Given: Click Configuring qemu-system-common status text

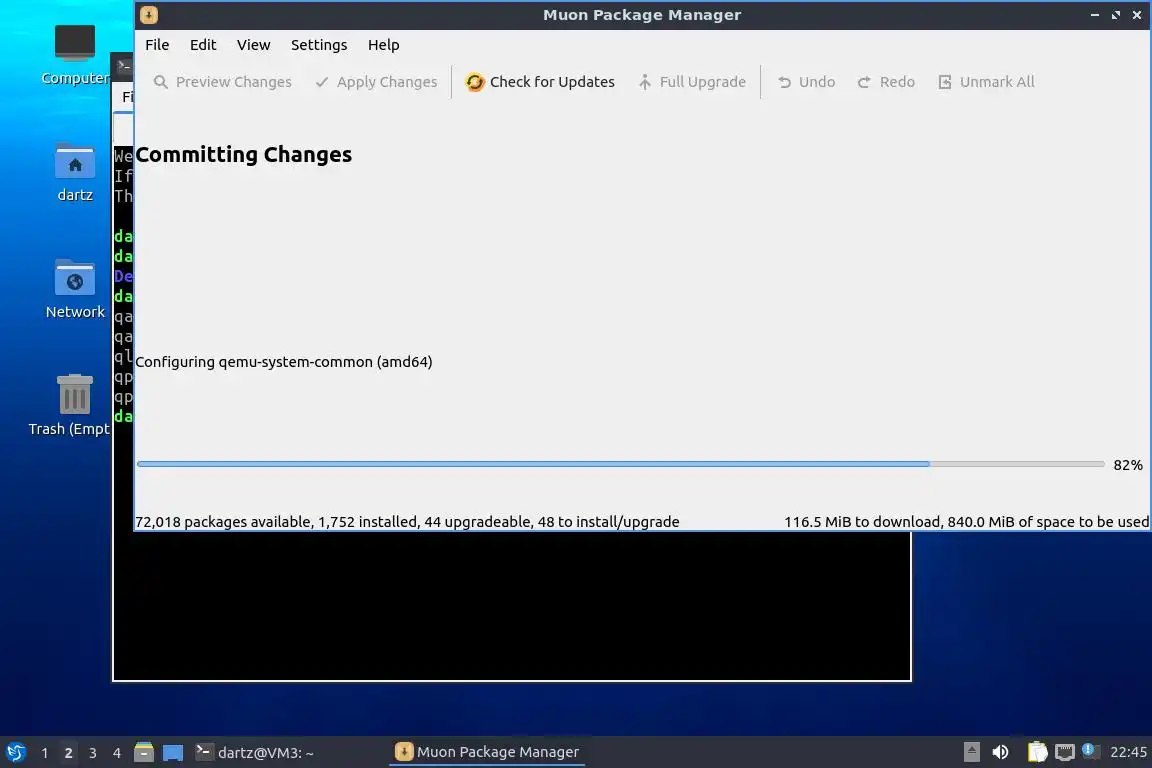Looking at the screenshot, I should tap(284, 362).
